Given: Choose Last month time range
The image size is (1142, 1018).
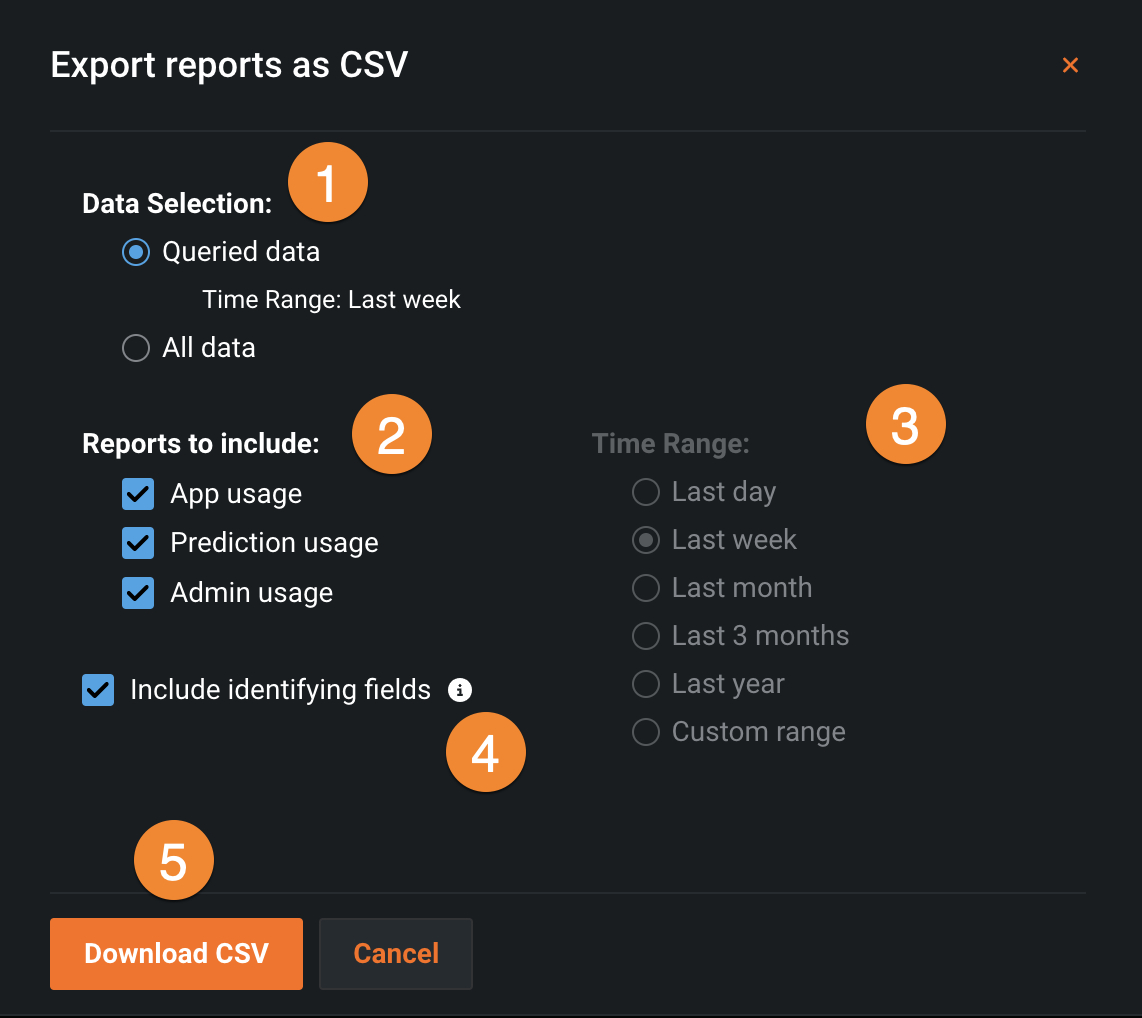Looking at the screenshot, I should (646, 588).
